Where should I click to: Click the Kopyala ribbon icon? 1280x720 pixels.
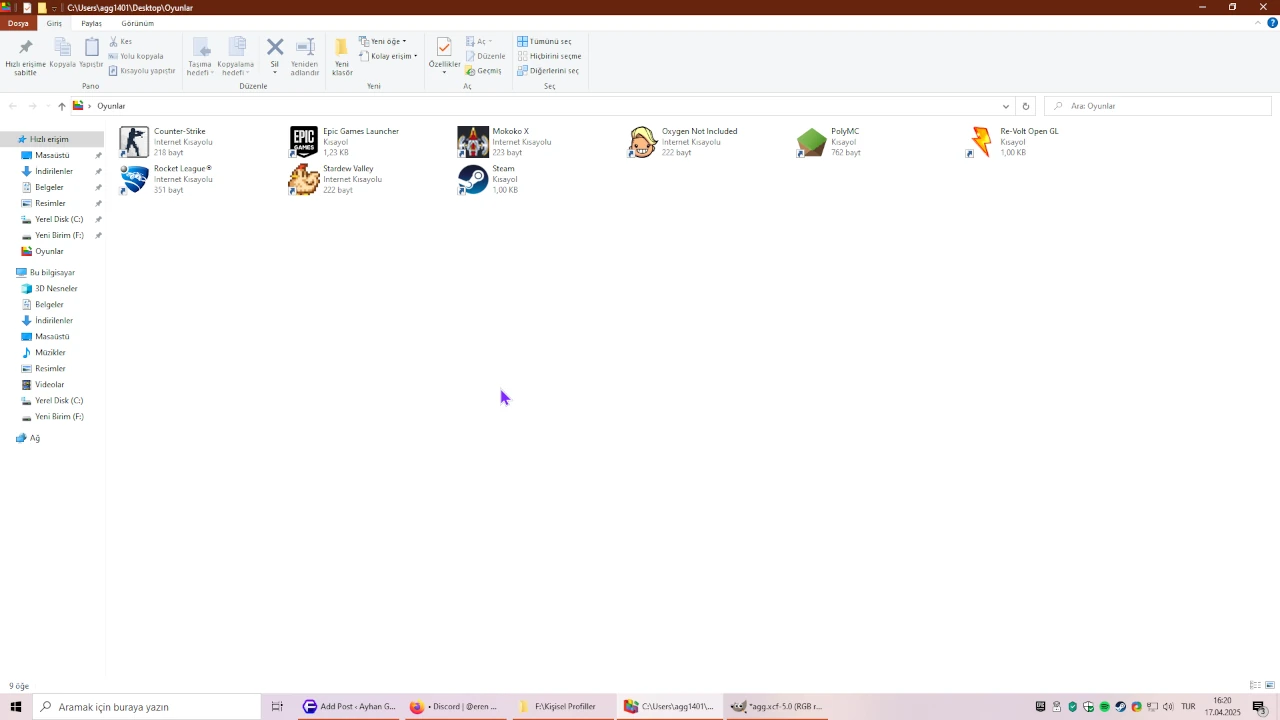click(62, 47)
